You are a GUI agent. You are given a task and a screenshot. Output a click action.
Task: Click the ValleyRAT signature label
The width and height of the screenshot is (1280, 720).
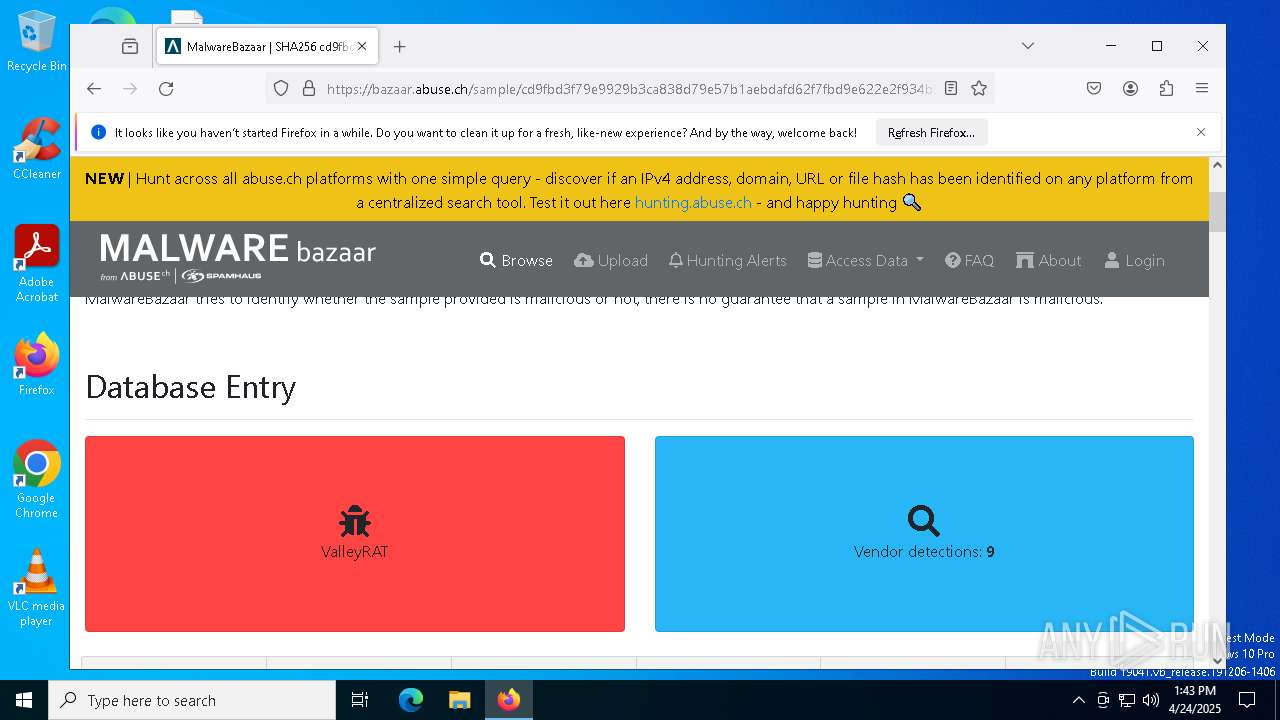point(354,552)
